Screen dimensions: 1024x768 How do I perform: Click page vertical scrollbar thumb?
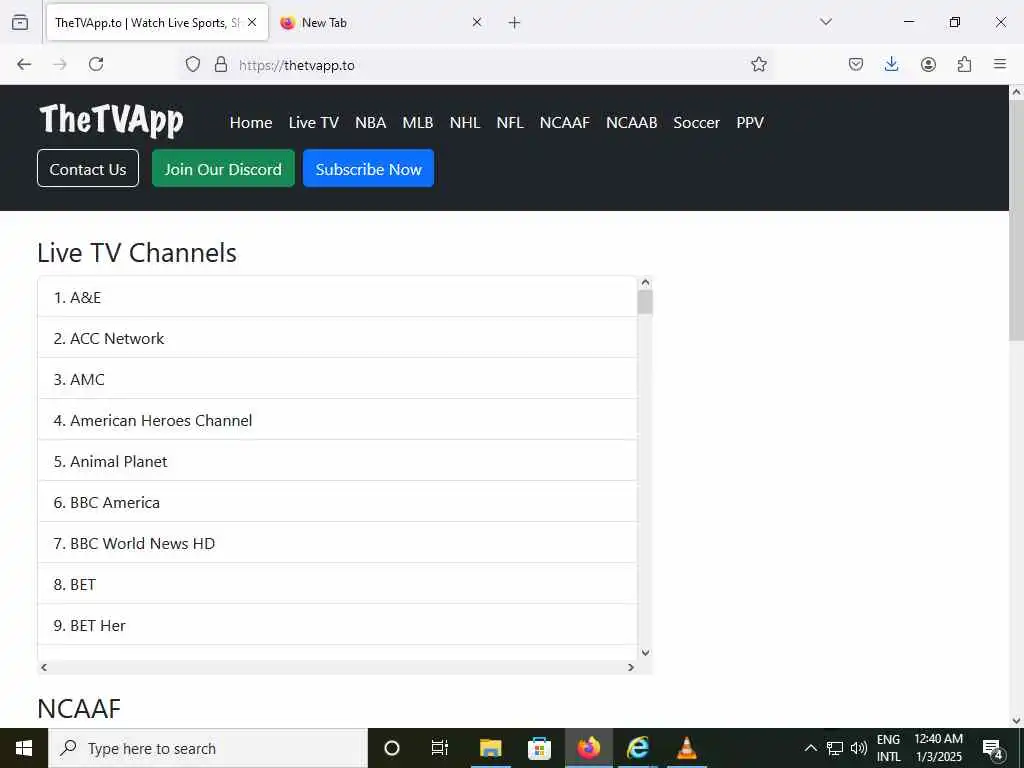[x=1016, y=221]
